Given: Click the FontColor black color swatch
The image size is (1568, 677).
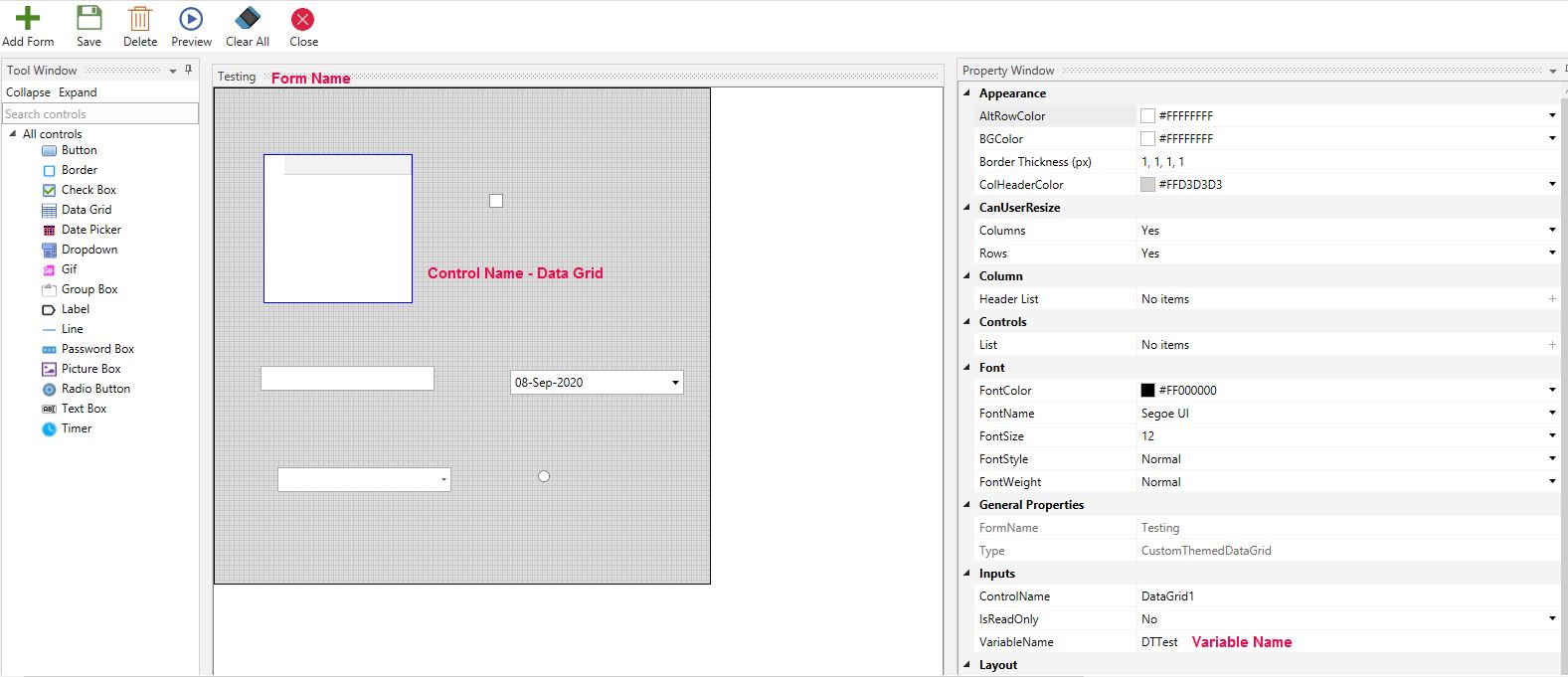Looking at the screenshot, I should click(x=1147, y=391).
